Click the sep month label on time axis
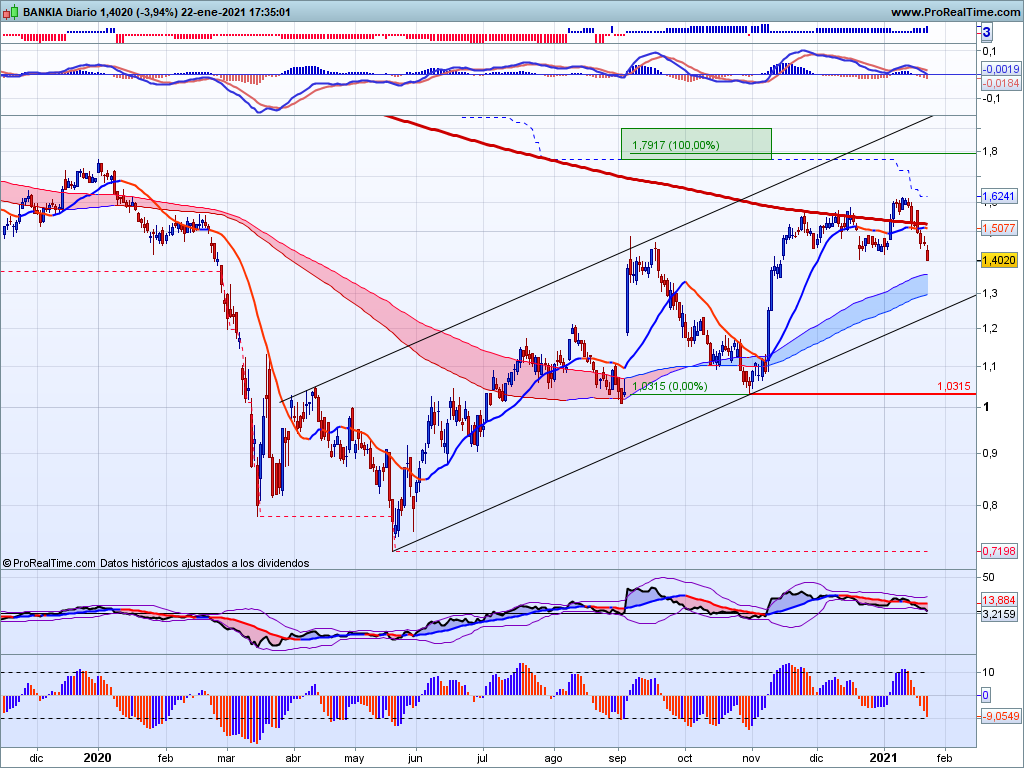The width and height of the screenshot is (1024, 768). 617,758
